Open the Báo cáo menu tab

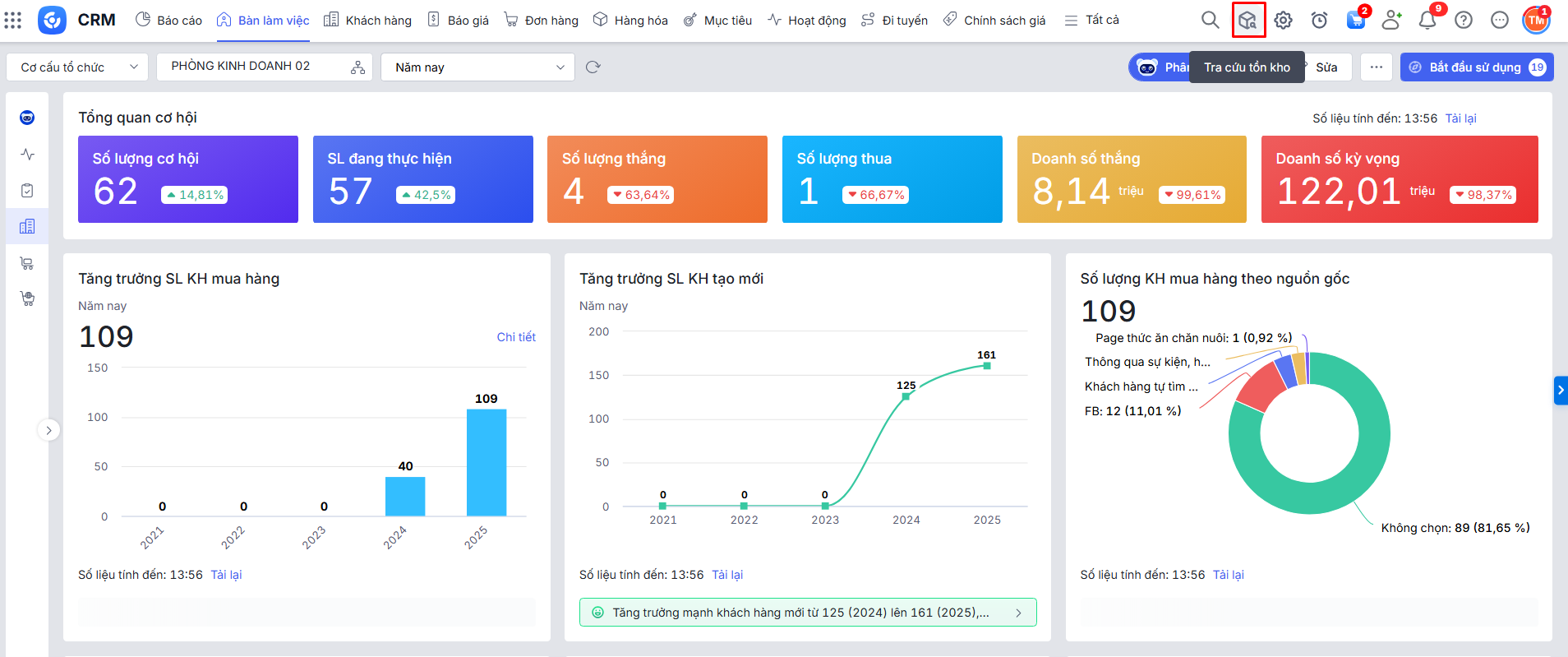pos(168,21)
